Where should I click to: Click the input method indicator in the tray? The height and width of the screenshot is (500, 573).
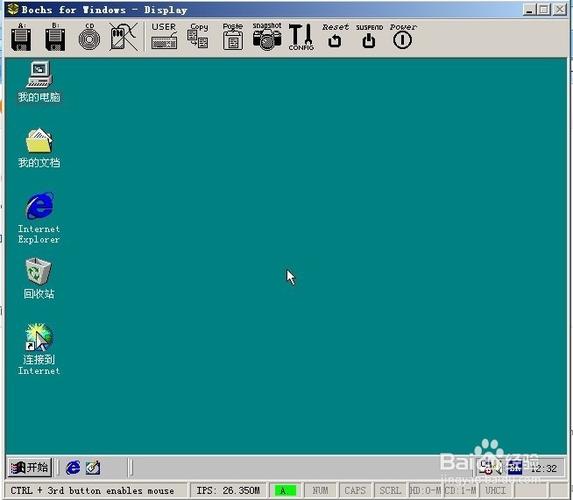515,467
